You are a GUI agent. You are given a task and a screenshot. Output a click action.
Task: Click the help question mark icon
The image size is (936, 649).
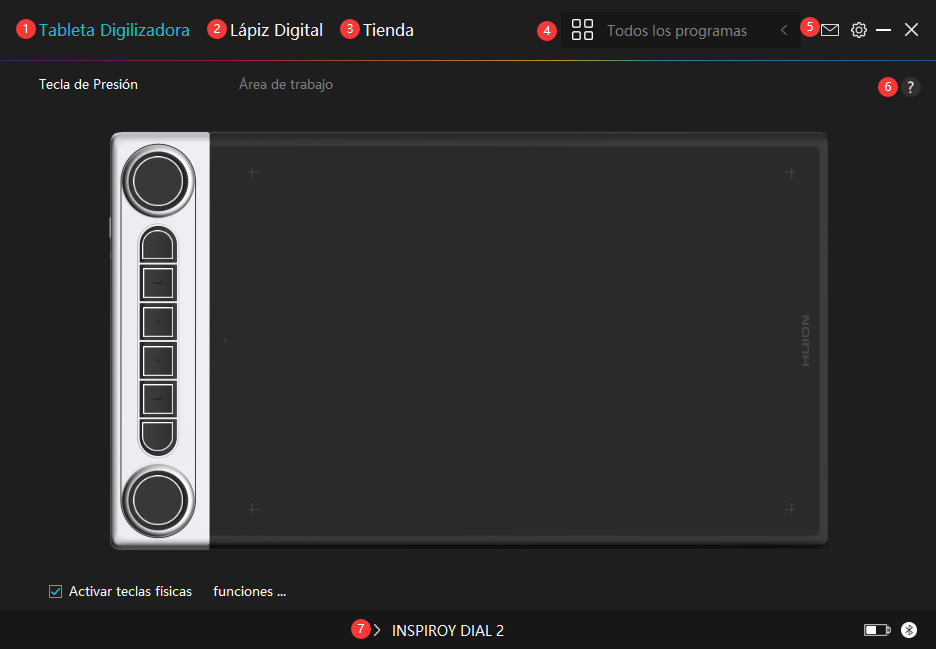pyautogui.click(x=909, y=87)
